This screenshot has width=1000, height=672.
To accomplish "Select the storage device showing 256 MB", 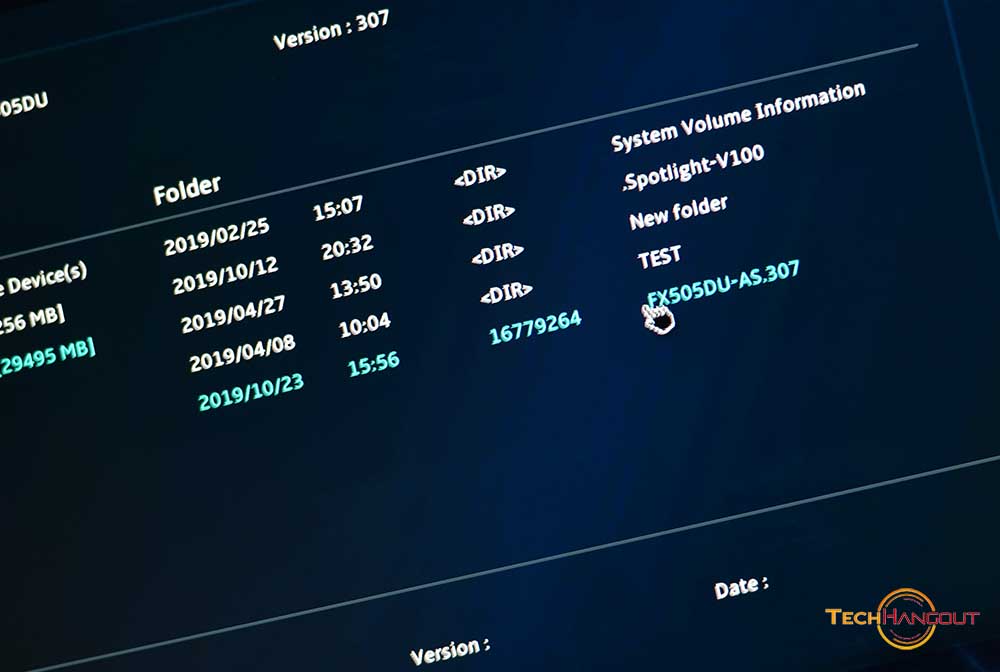I will point(32,321).
